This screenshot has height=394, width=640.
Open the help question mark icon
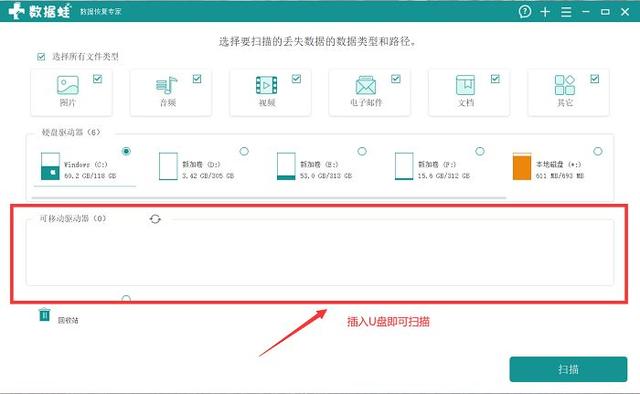click(525, 11)
